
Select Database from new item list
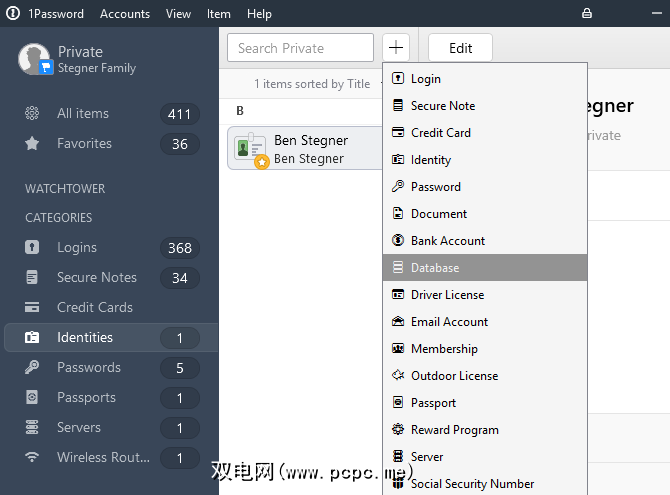click(485, 268)
